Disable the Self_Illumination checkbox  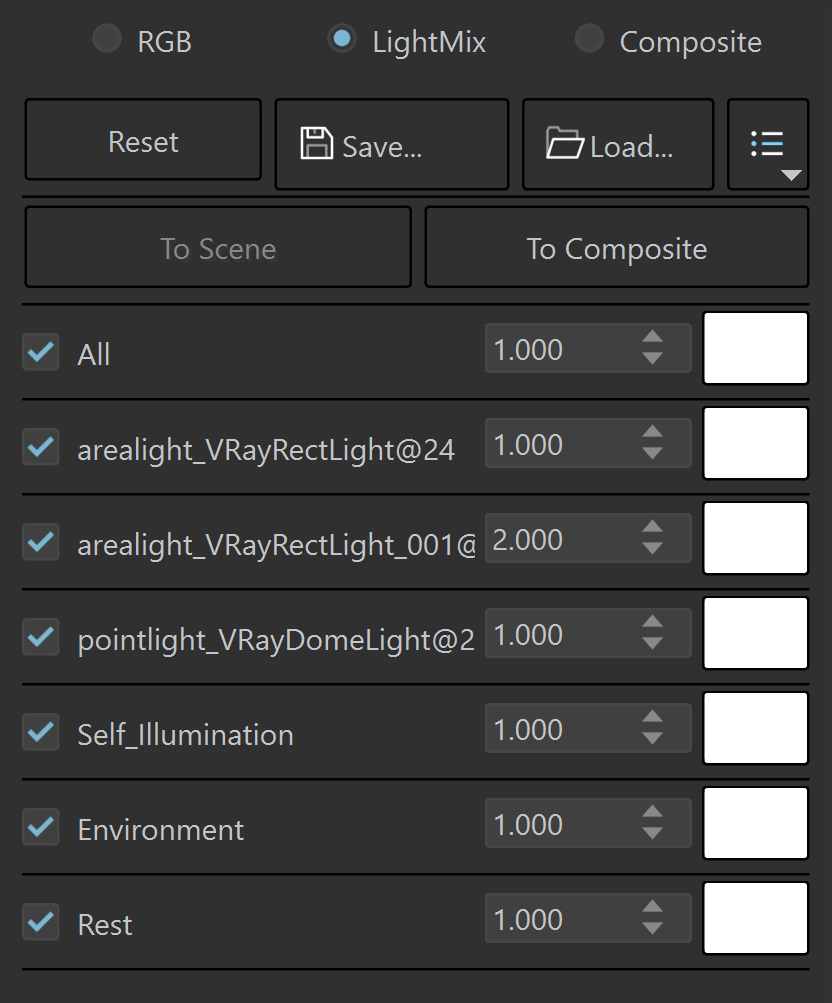click(x=41, y=732)
